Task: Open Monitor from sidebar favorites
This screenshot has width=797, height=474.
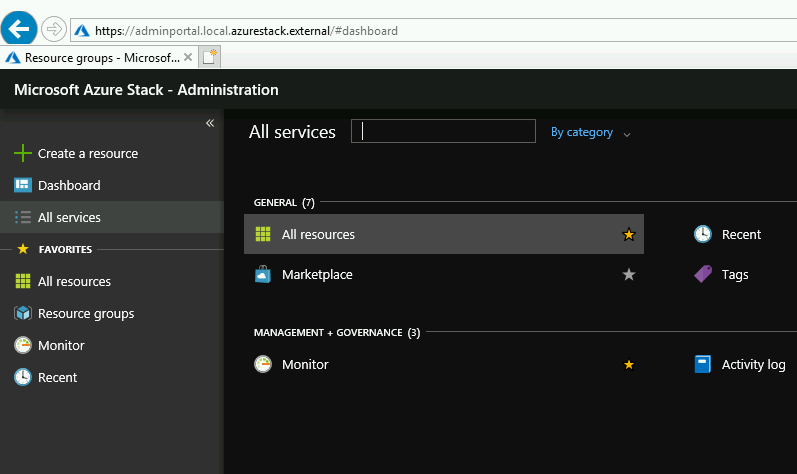Action: point(61,345)
